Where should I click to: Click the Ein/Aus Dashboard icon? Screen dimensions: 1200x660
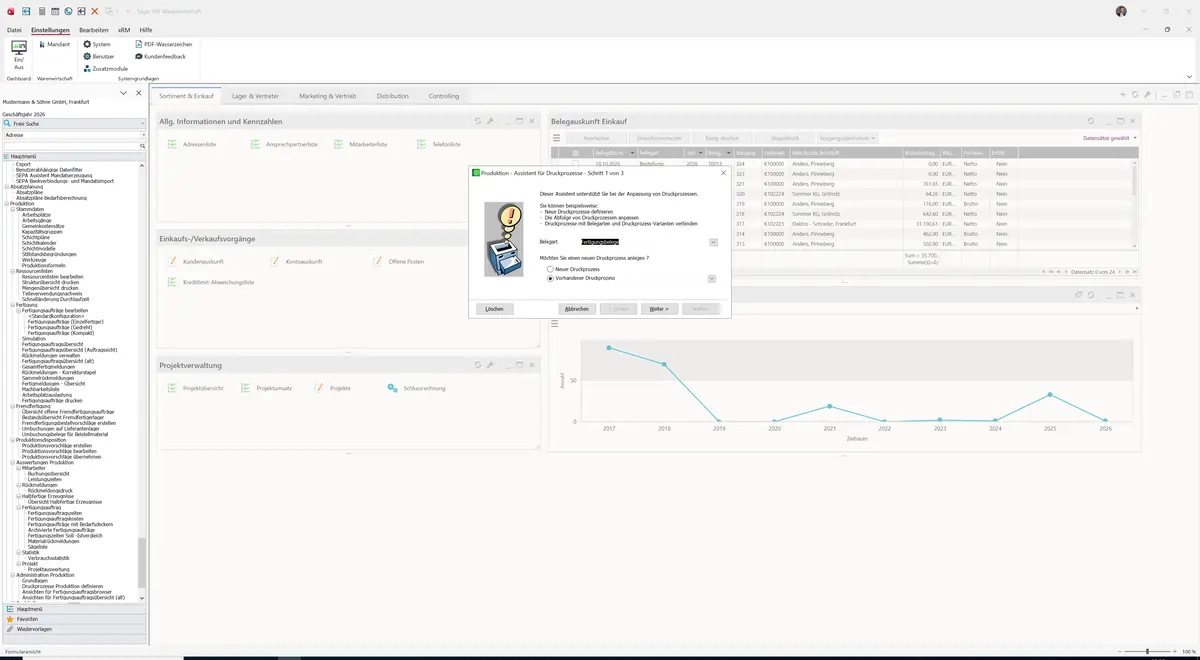[18, 56]
